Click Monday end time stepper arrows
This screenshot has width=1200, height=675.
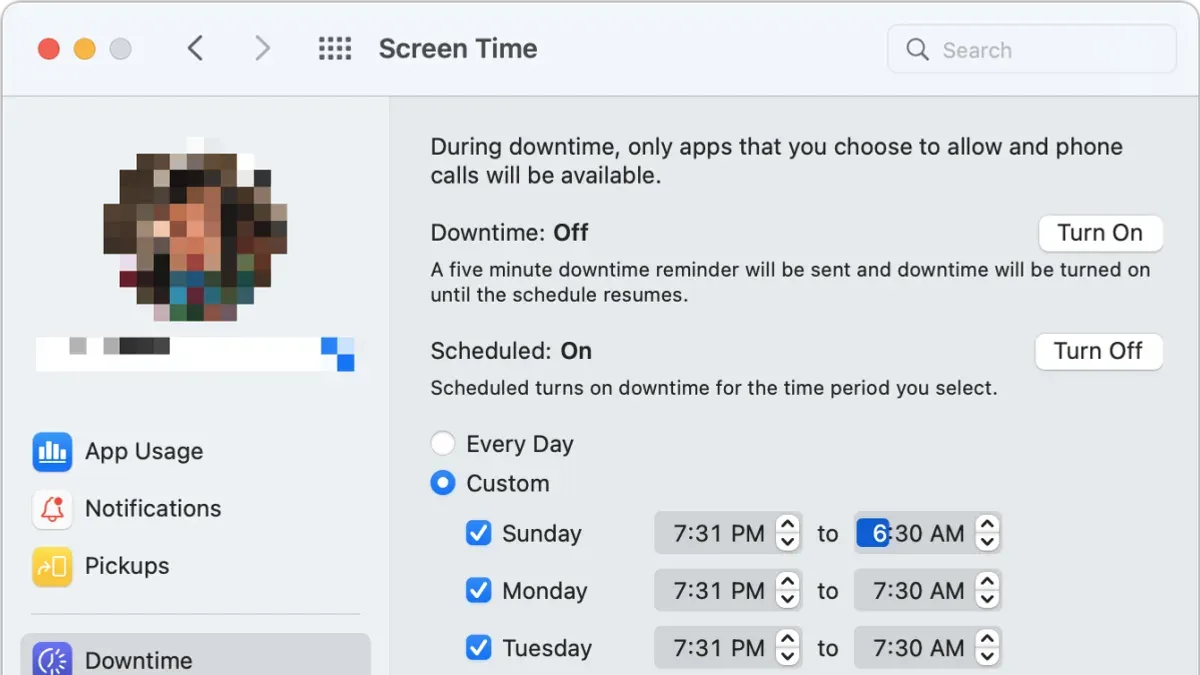[987, 591]
